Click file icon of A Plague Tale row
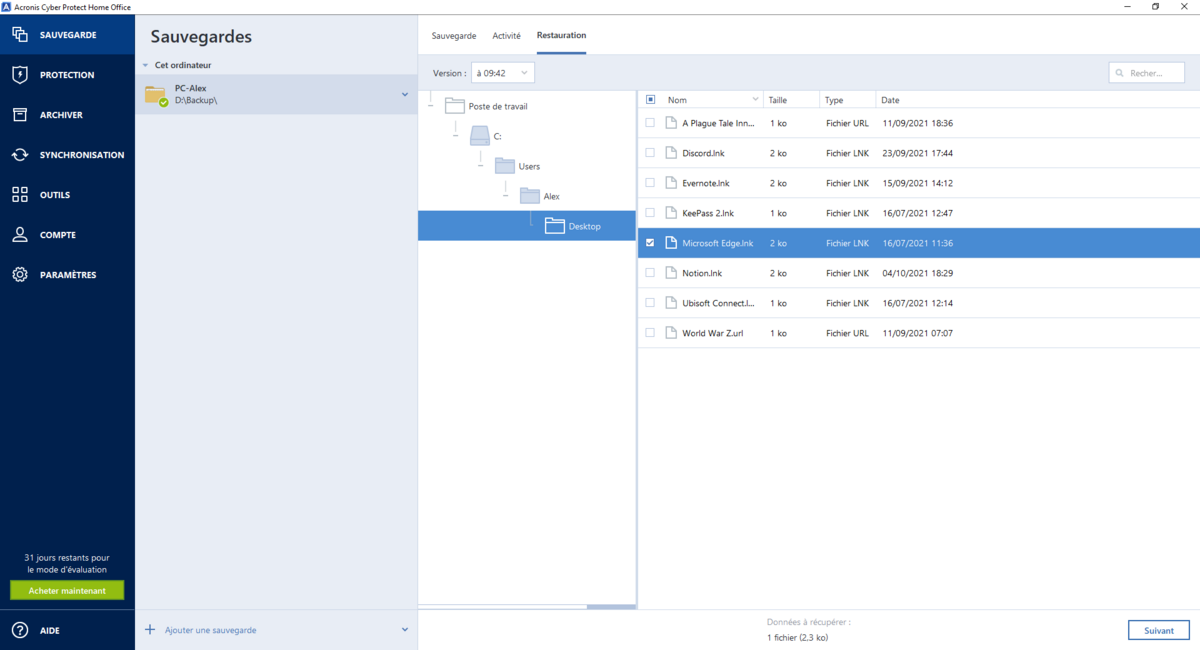1200x650 pixels. pos(672,123)
